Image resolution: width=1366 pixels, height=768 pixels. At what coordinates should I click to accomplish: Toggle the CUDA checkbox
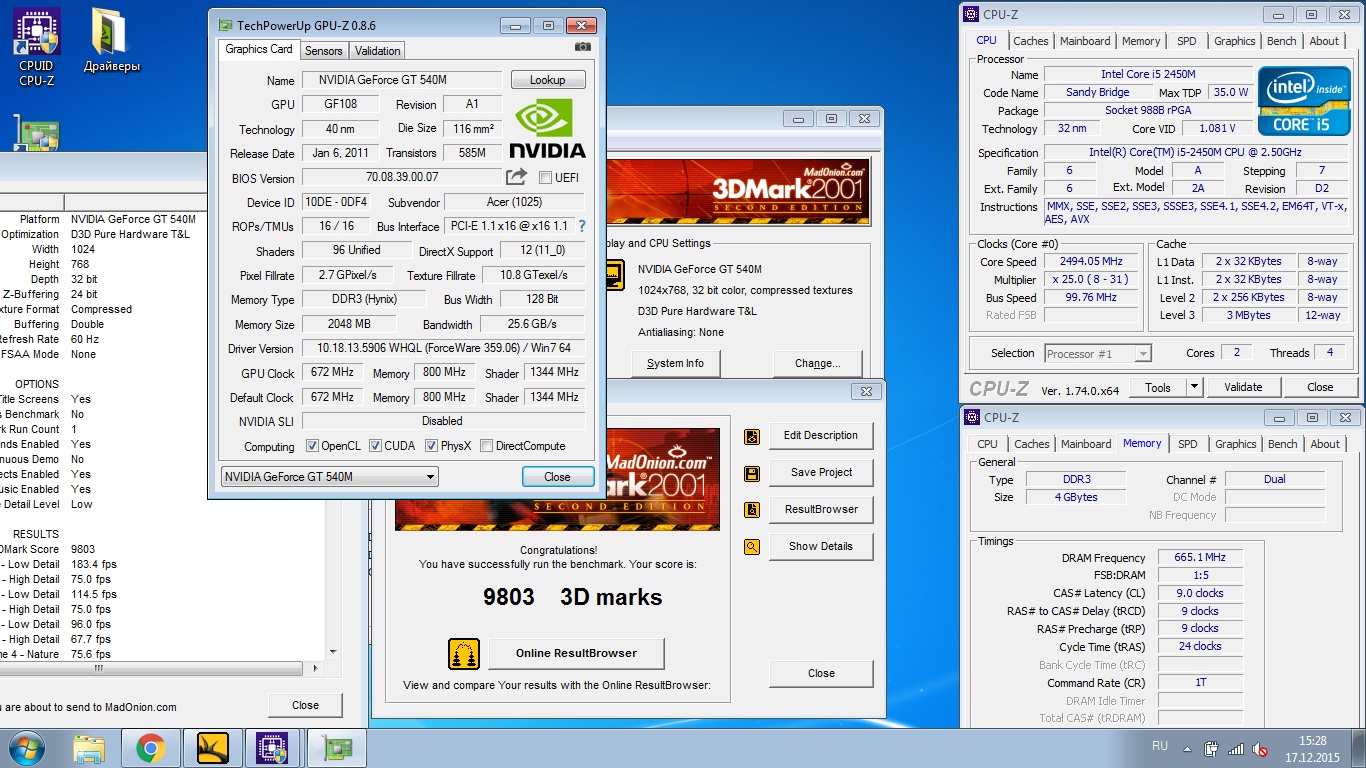pyautogui.click(x=376, y=446)
